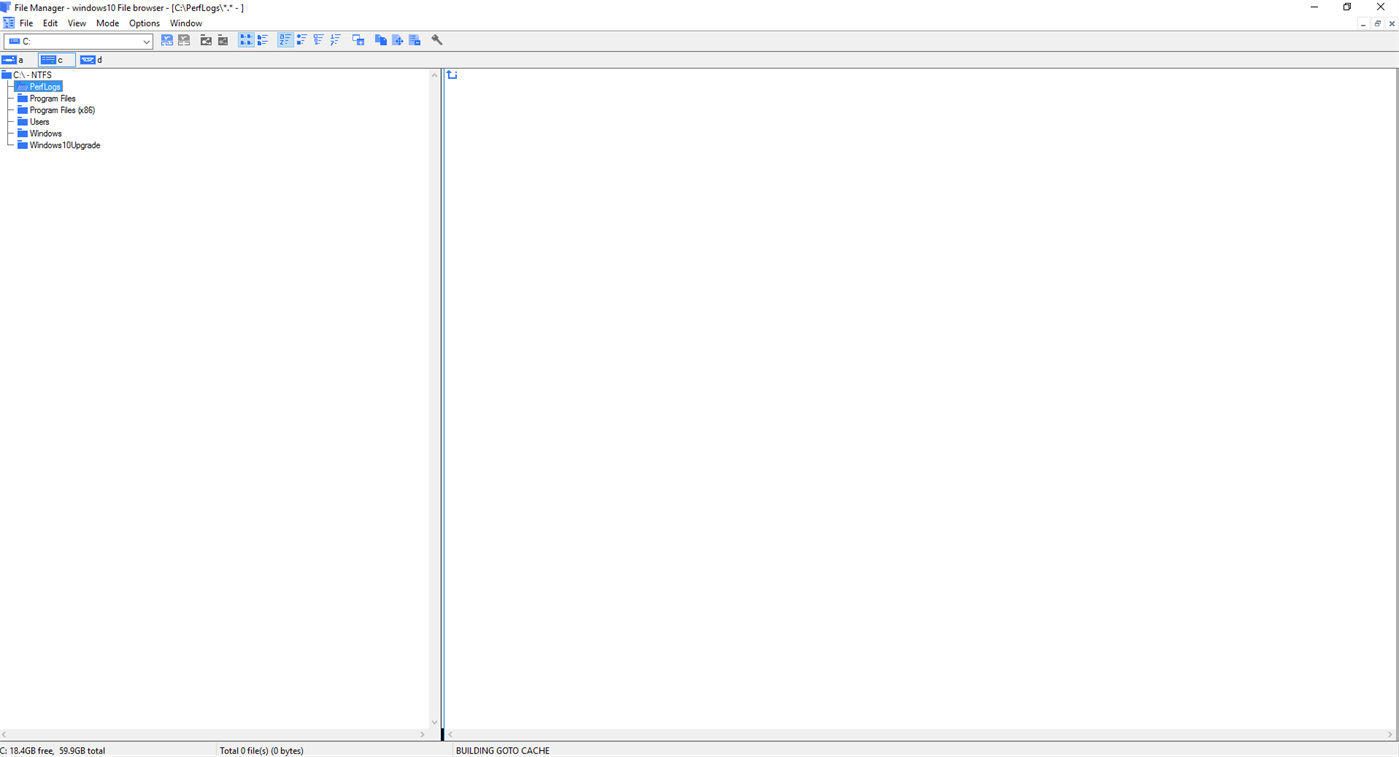This screenshot has width=1399, height=757.
Task: Switch to drive a
Action: pos(13,60)
